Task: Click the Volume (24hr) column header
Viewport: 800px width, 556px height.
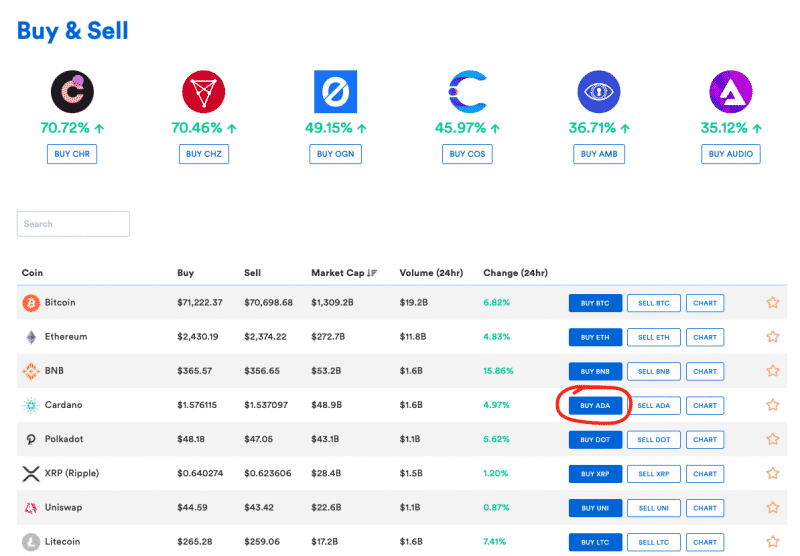Action: click(431, 273)
